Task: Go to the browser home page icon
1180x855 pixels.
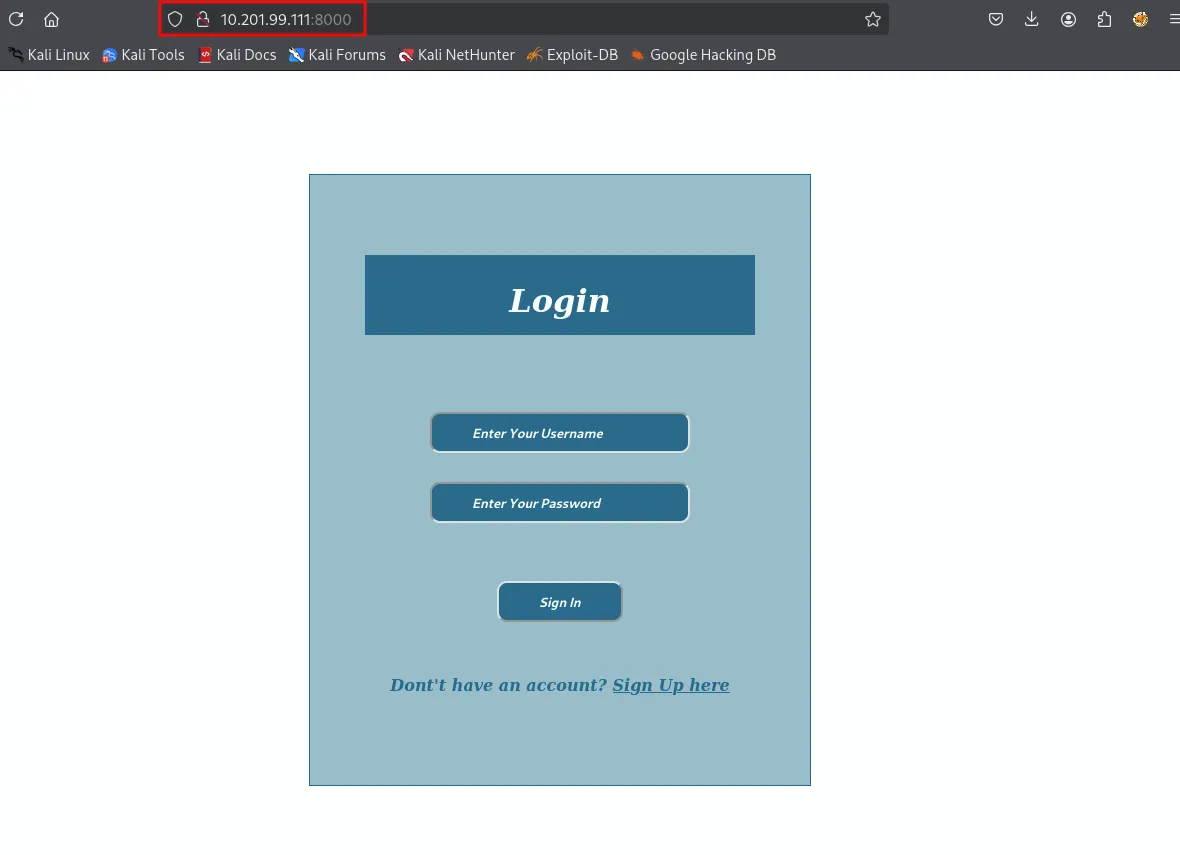Action: tap(51, 19)
